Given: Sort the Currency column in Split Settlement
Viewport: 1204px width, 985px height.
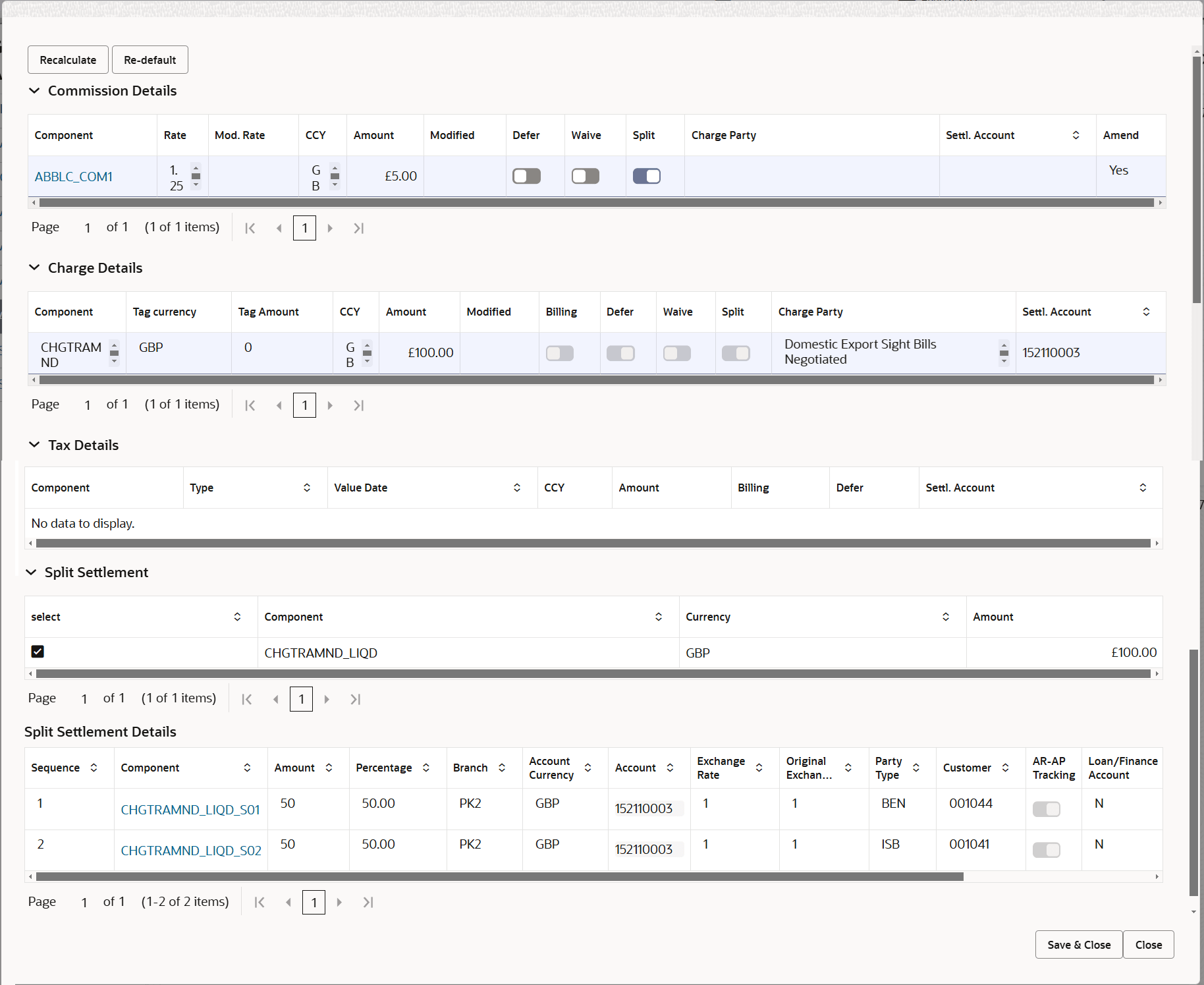Looking at the screenshot, I should tap(946, 617).
